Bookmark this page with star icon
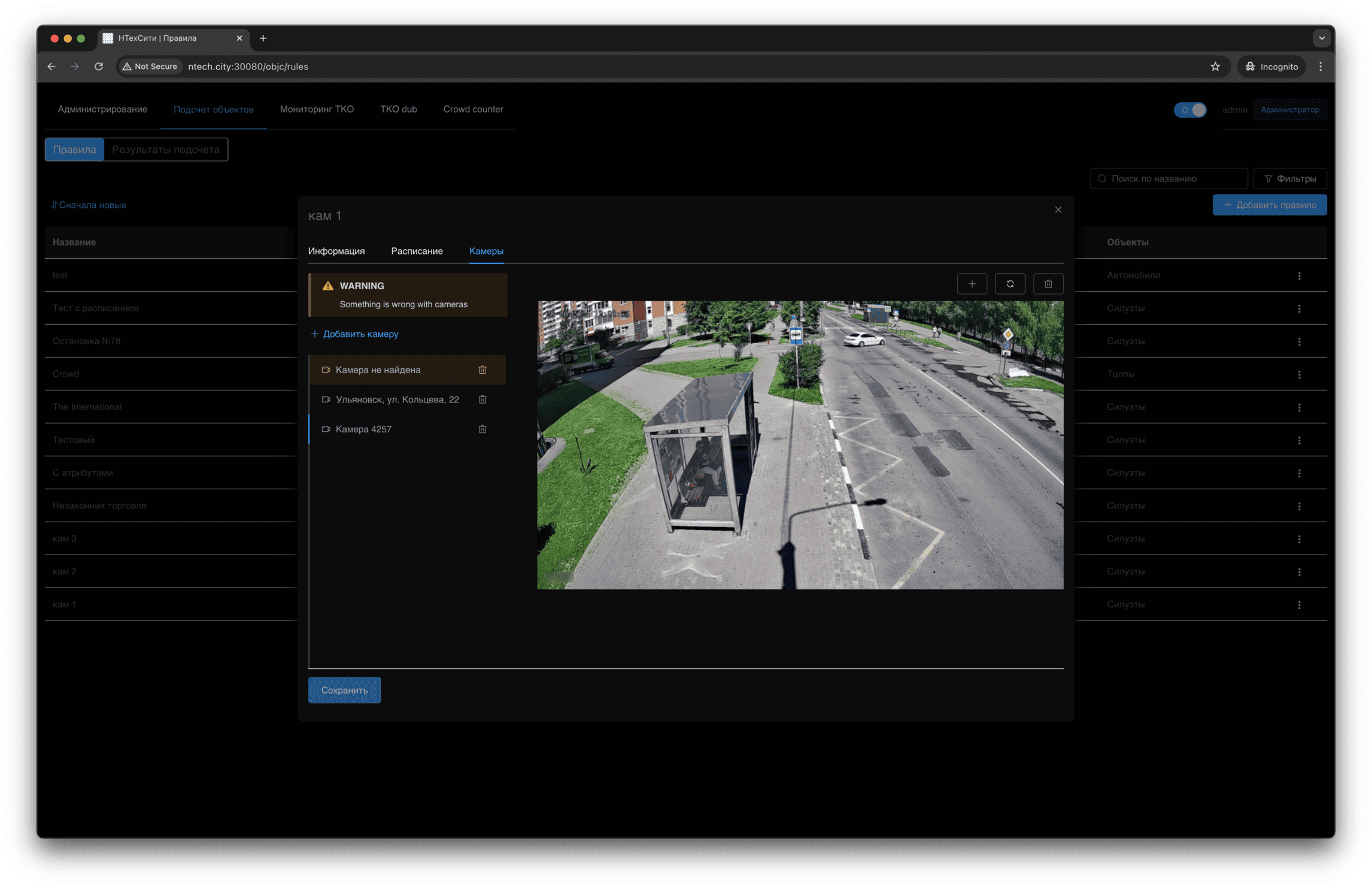Image resolution: width=1372 pixels, height=887 pixels. [x=1215, y=66]
